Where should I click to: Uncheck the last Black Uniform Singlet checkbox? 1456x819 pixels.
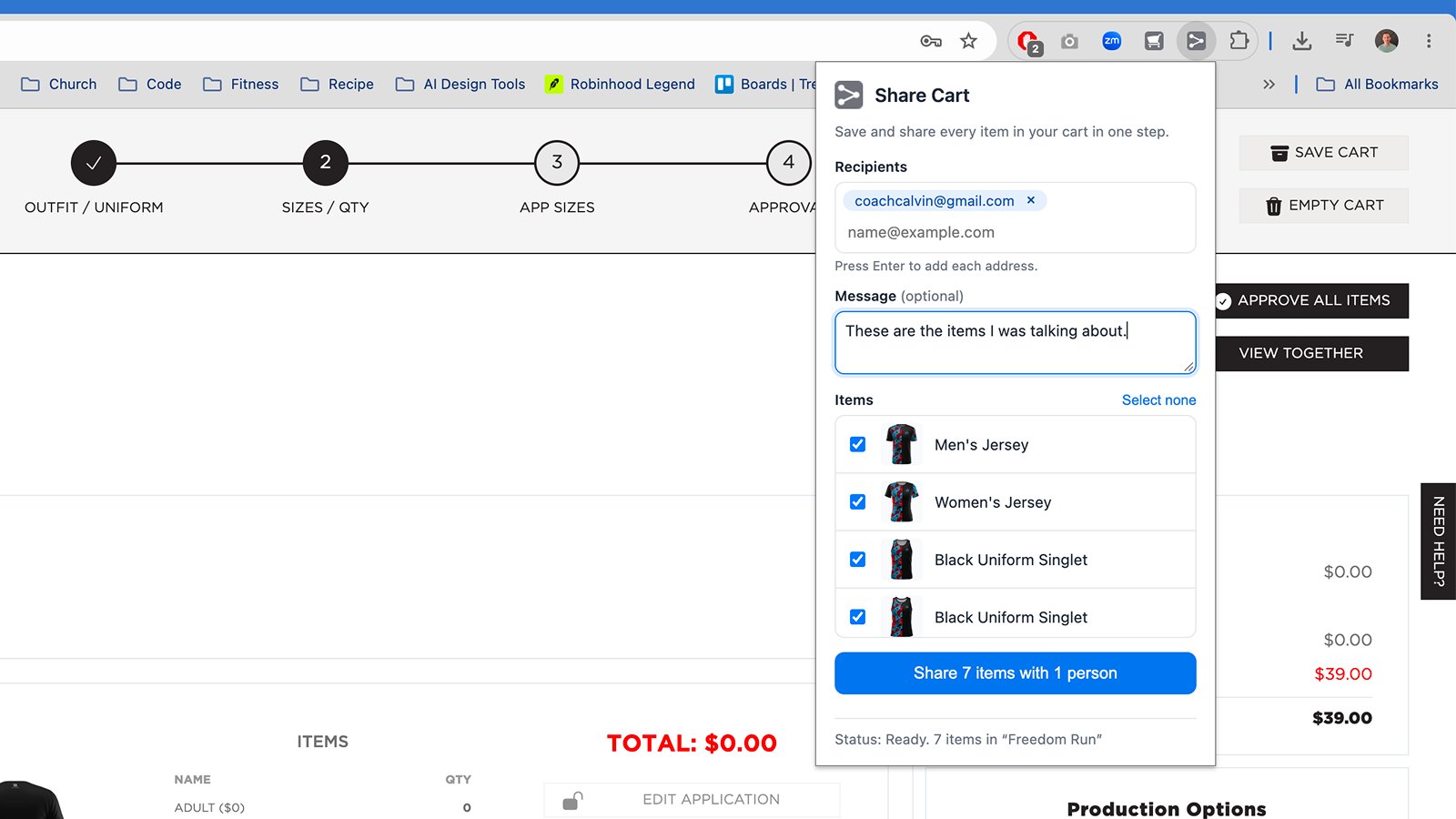pos(857,616)
